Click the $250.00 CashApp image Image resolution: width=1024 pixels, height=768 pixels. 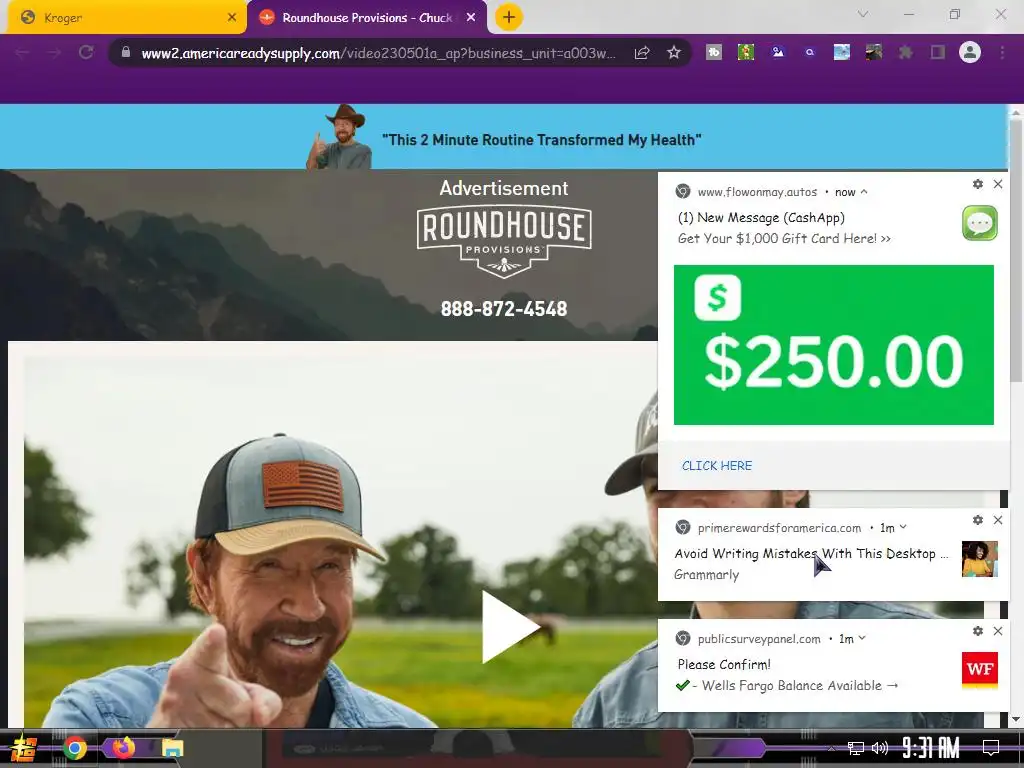click(834, 345)
